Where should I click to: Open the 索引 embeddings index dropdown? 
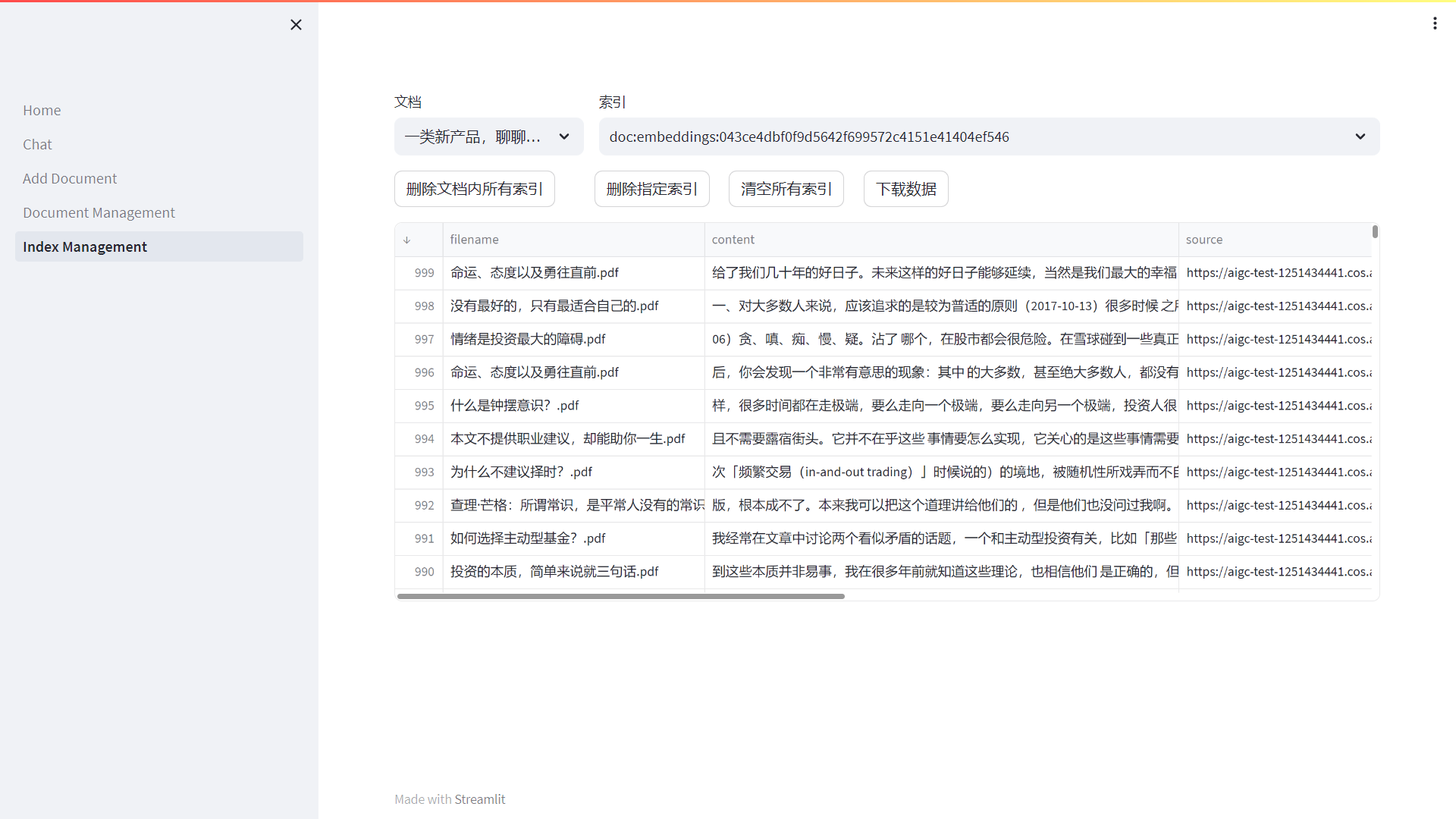tap(989, 136)
